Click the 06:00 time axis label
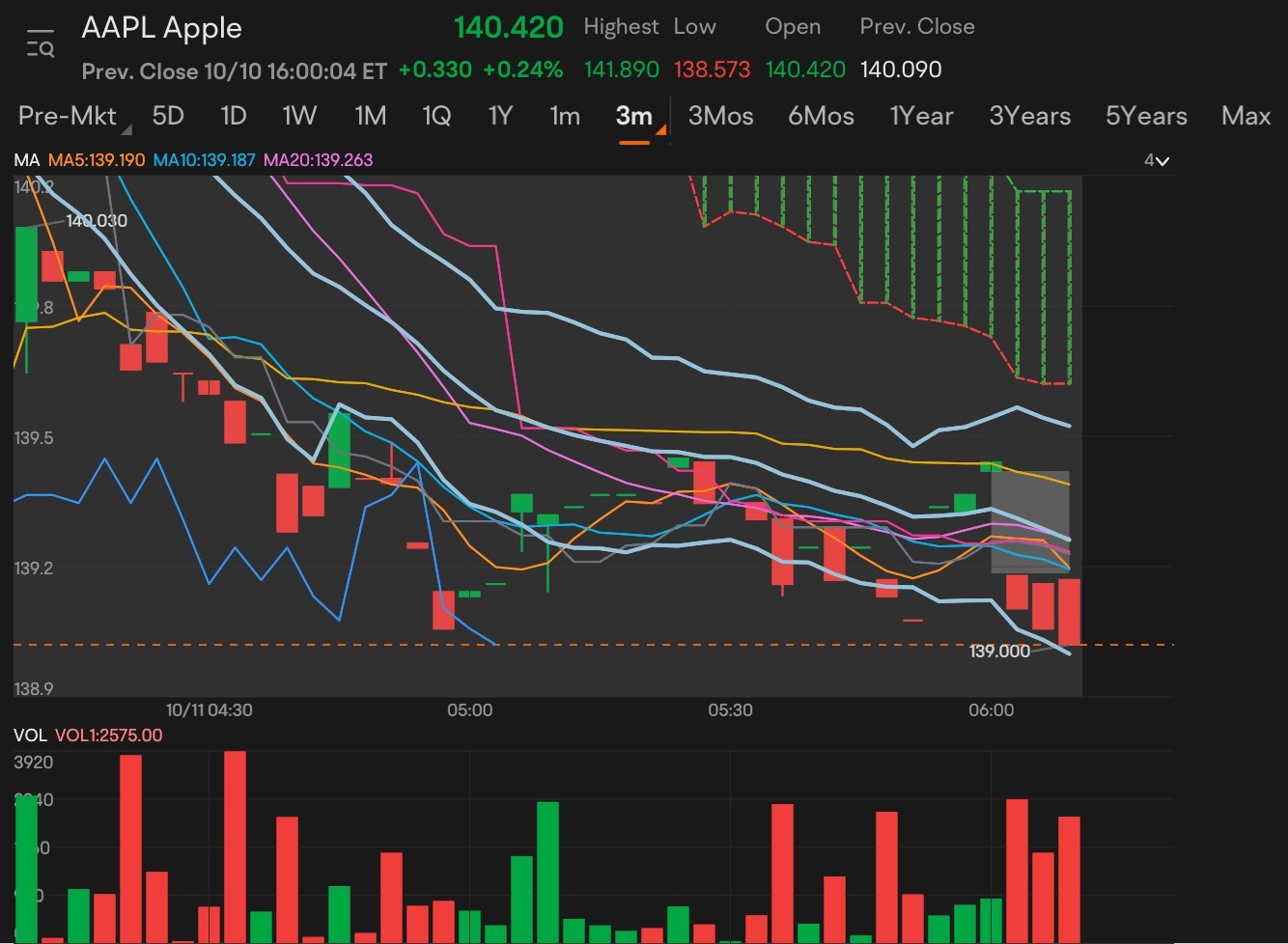The height and width of the screenshot is (944, 1288). [x=992, y=710]
